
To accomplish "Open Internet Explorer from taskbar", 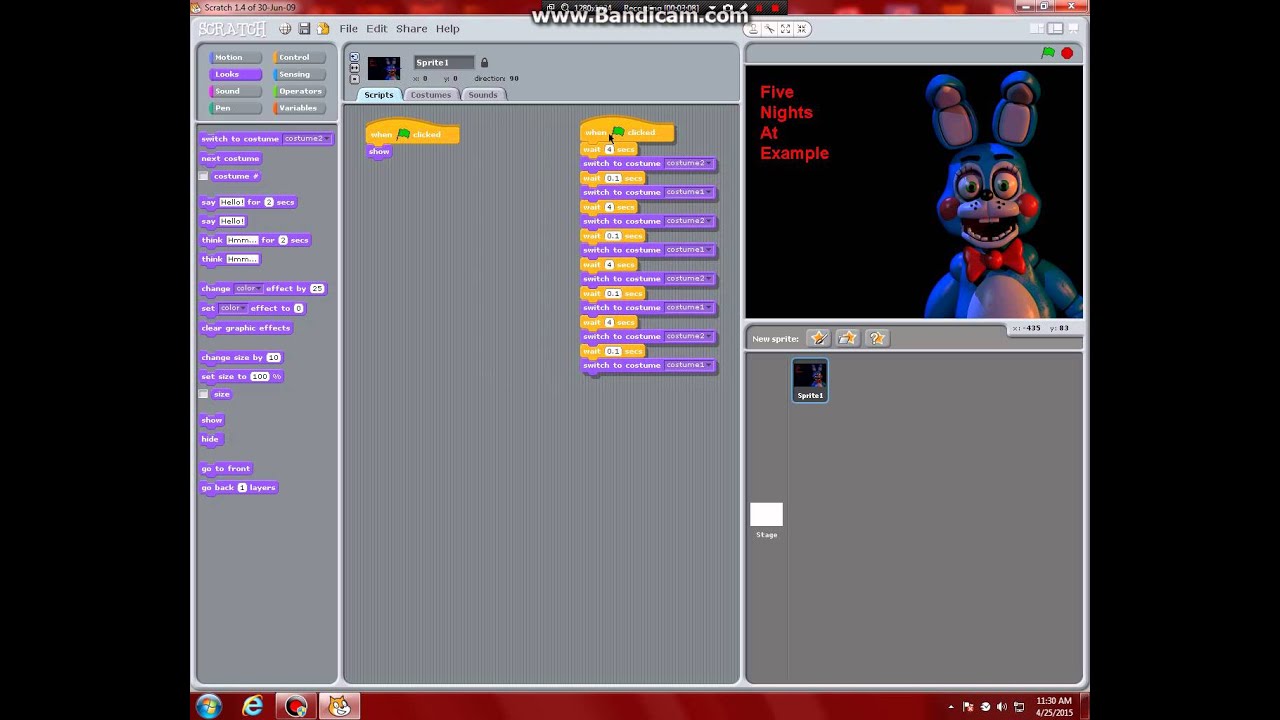I will 253,706.
